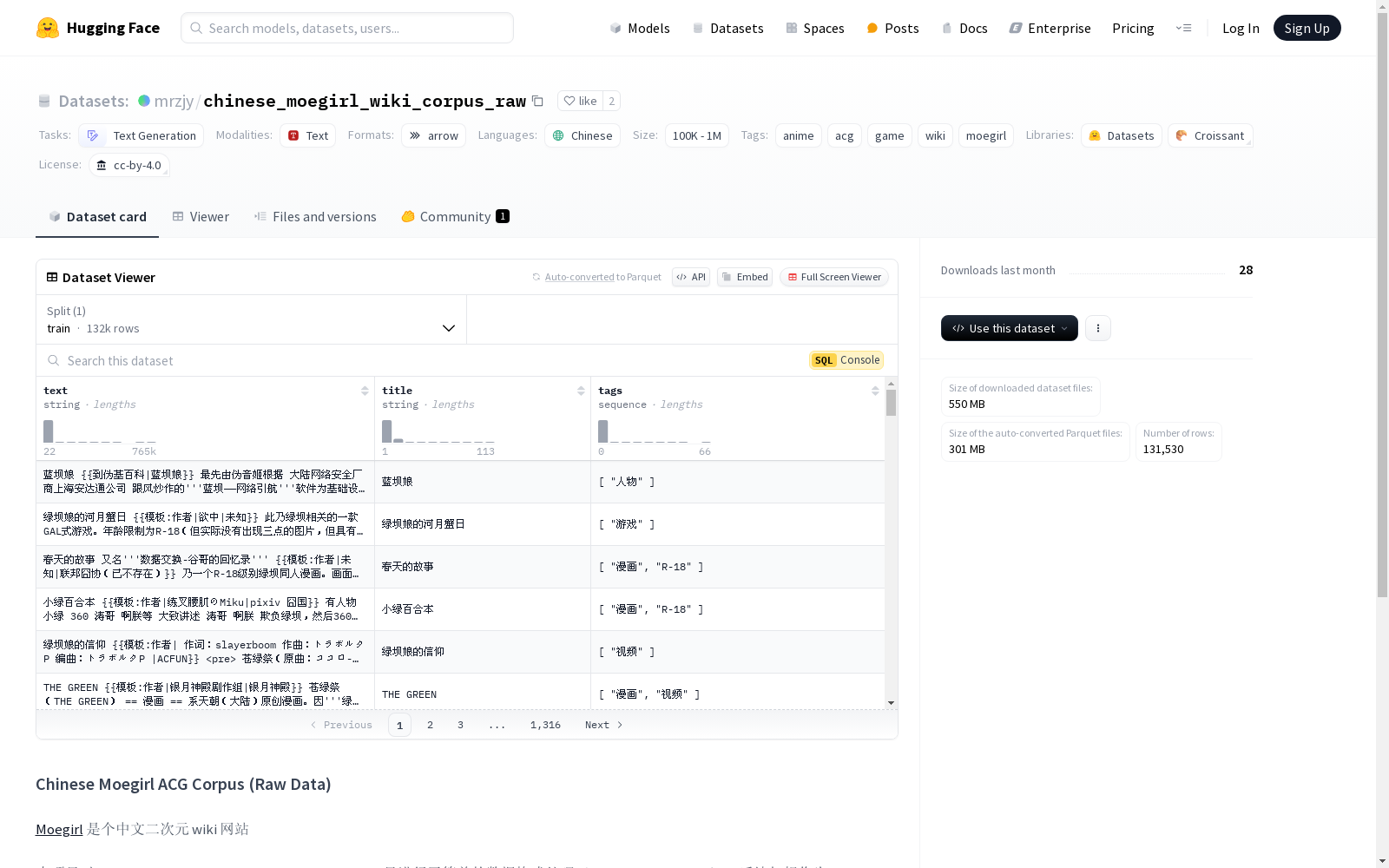Open the Dataset card tab
The image size is (1389, 868).
click(x=97, y=216)
